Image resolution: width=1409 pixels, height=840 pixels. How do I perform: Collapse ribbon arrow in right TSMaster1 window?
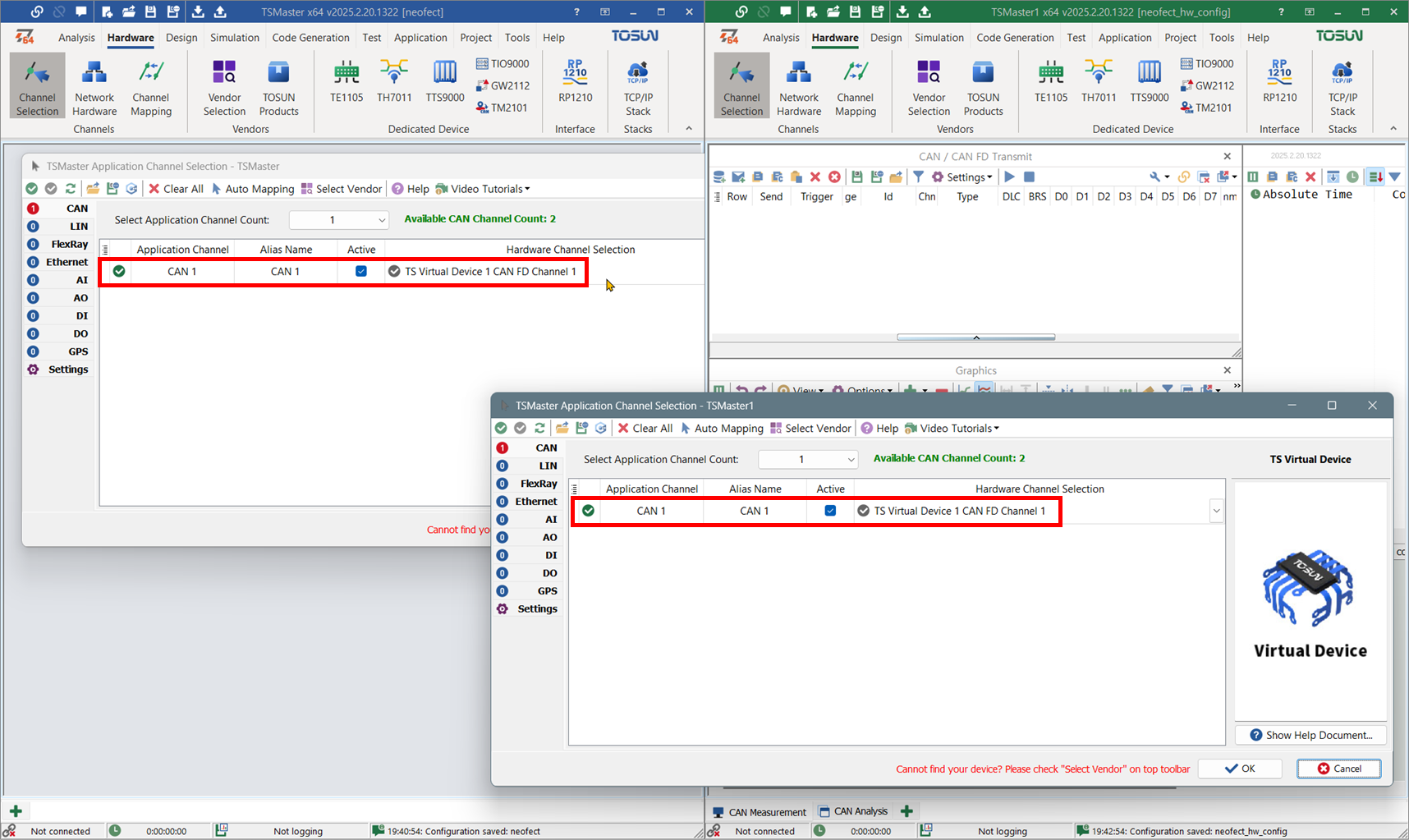[1393, 128]
